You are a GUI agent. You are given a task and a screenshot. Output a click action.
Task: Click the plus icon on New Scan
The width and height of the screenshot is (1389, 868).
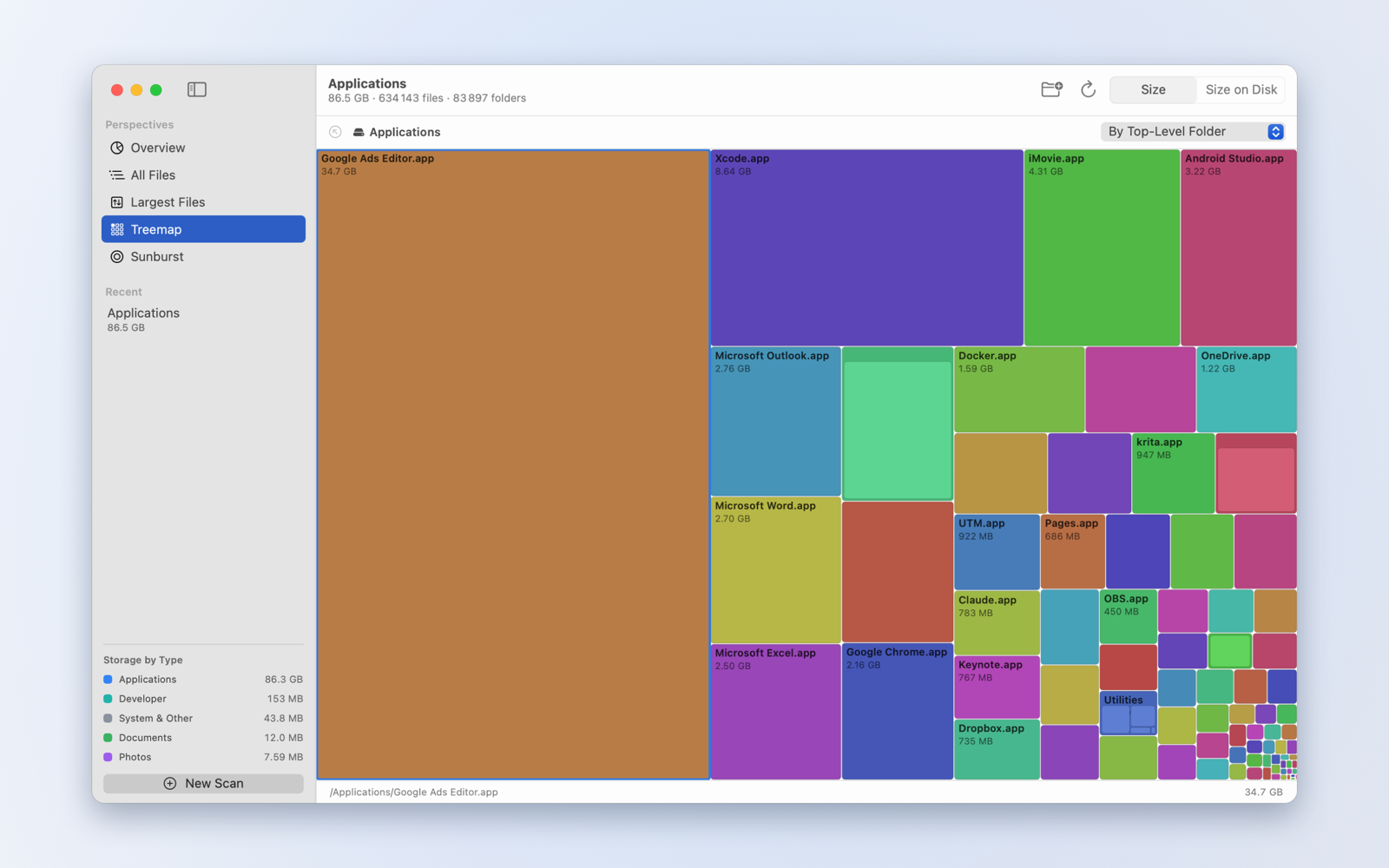click(x=170, y=783)
